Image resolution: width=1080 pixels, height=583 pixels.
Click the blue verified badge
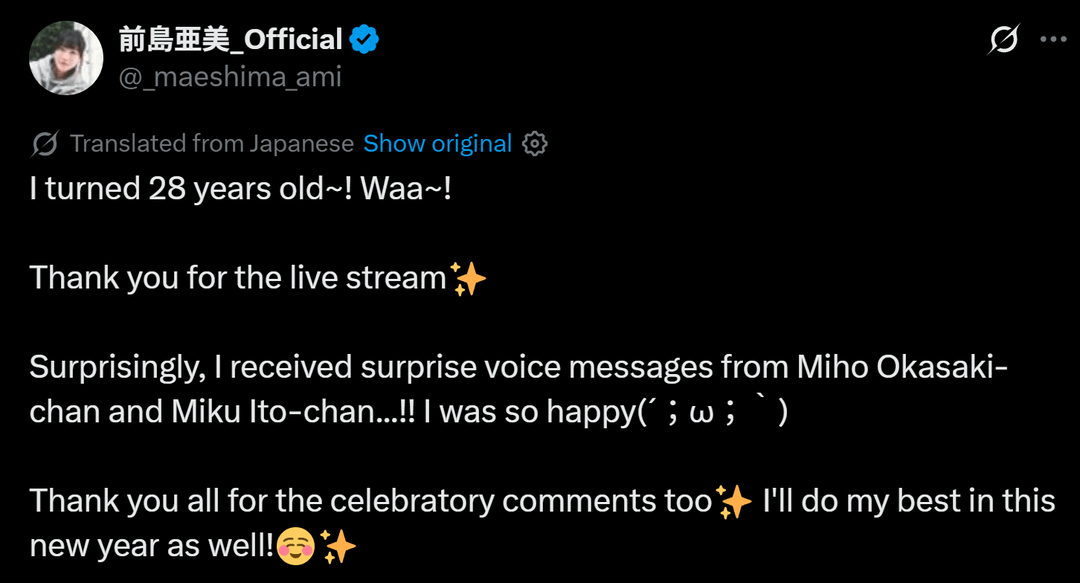coord(363,39)
